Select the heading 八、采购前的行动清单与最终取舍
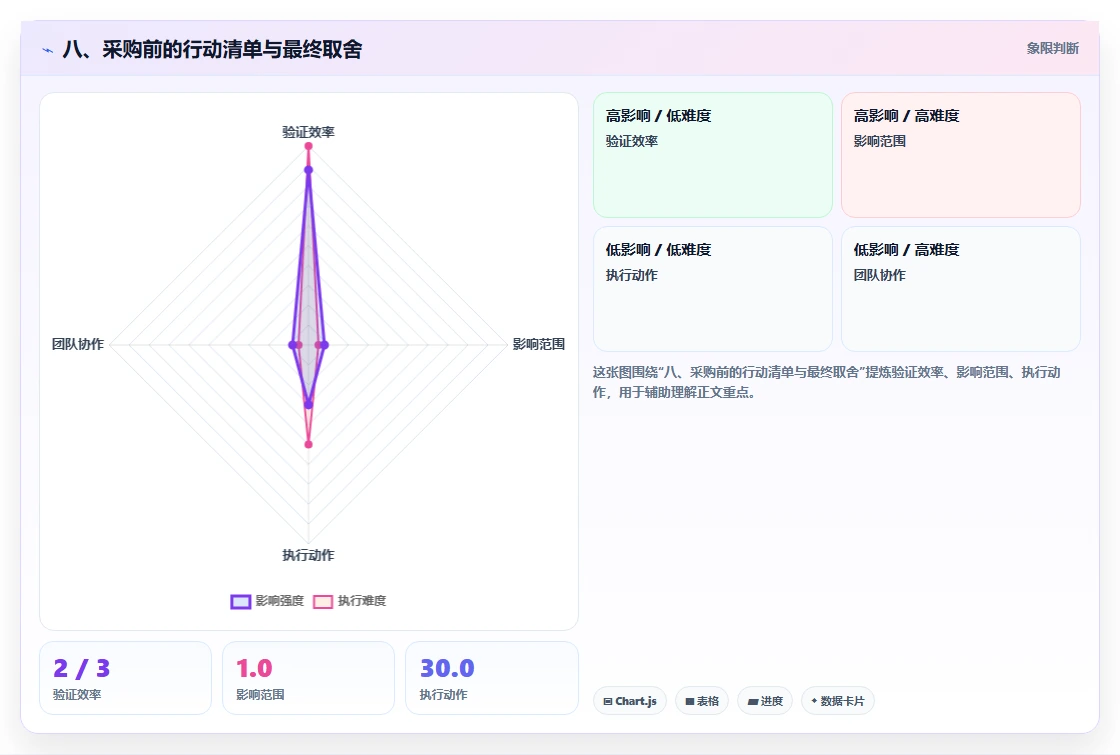Screen dimensions: 1120x755 click(212, 49)
